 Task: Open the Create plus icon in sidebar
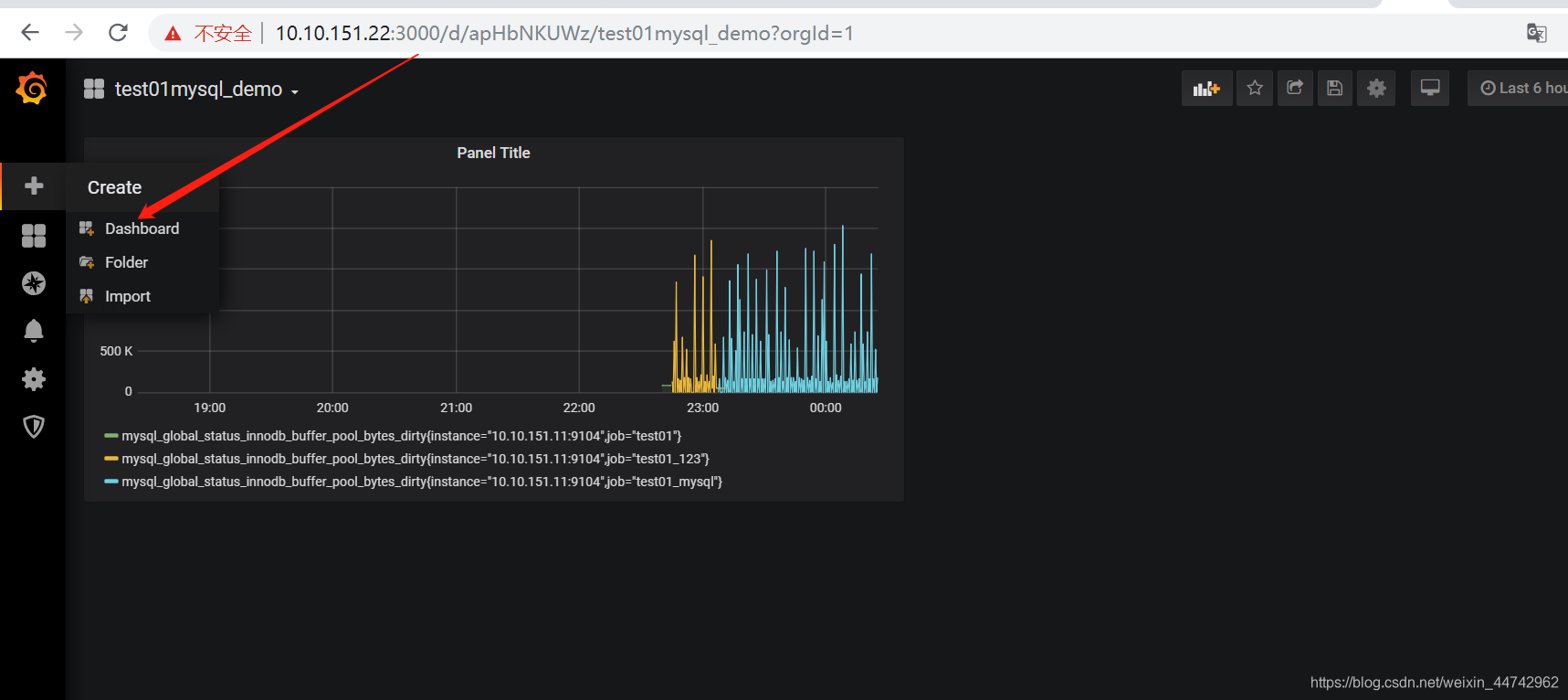(34, 186)
